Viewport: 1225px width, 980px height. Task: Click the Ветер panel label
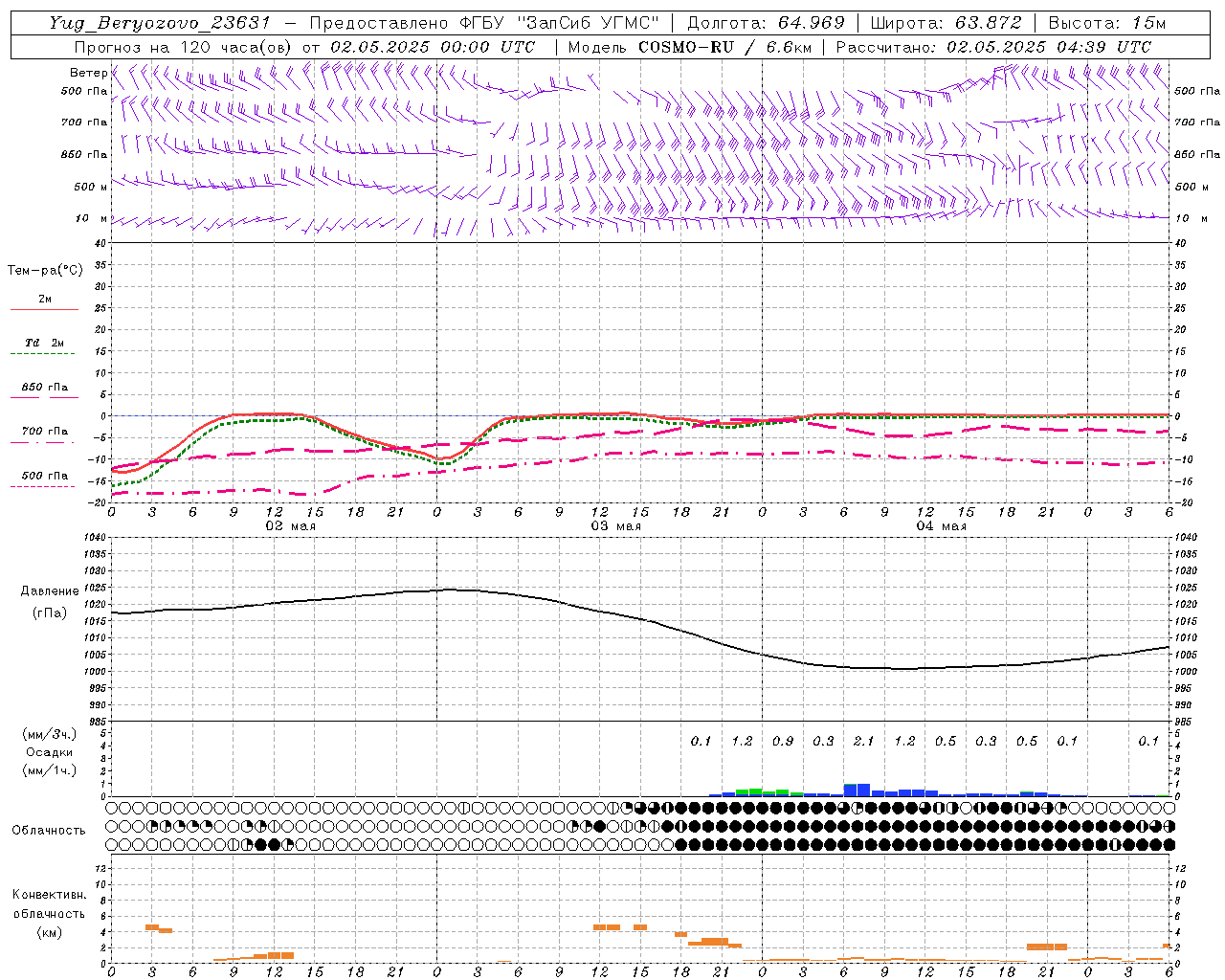point(88,73)
